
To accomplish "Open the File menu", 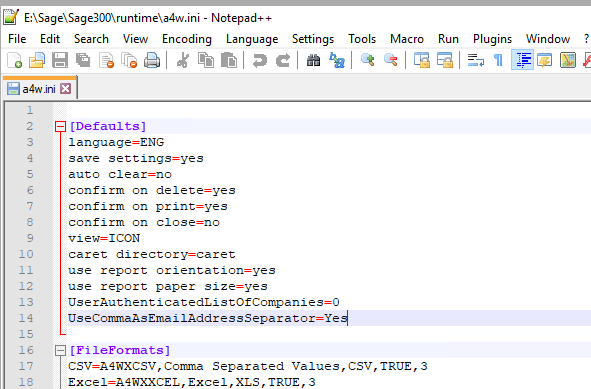I will [17, 39].
